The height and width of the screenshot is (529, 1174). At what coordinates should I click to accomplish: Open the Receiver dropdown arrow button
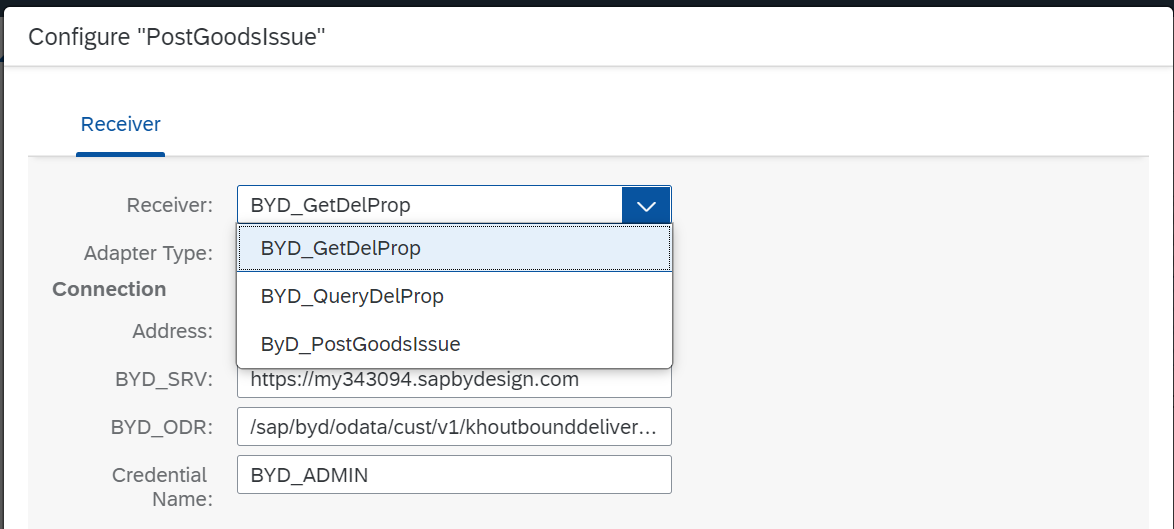coord(646,206)
